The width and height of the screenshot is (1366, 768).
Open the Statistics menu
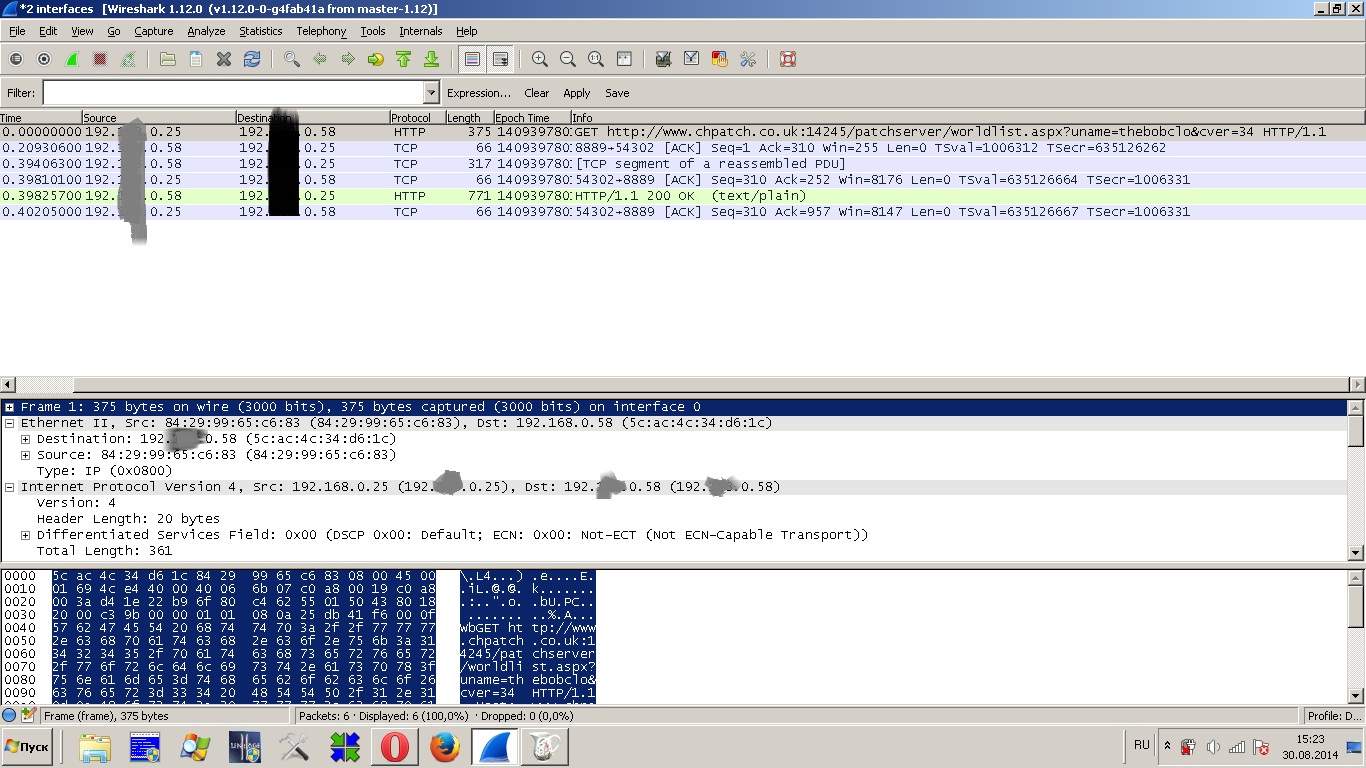(x=260, y=31)
